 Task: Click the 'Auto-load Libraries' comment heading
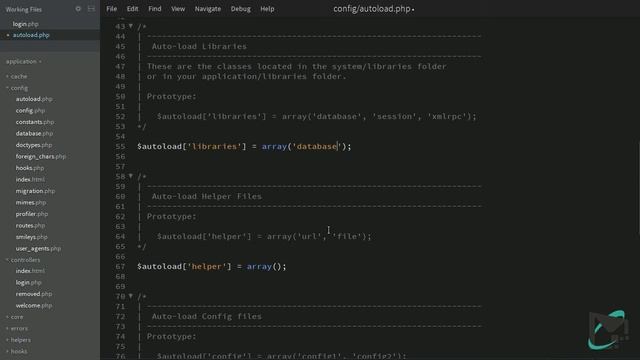[x=199, y=46]
